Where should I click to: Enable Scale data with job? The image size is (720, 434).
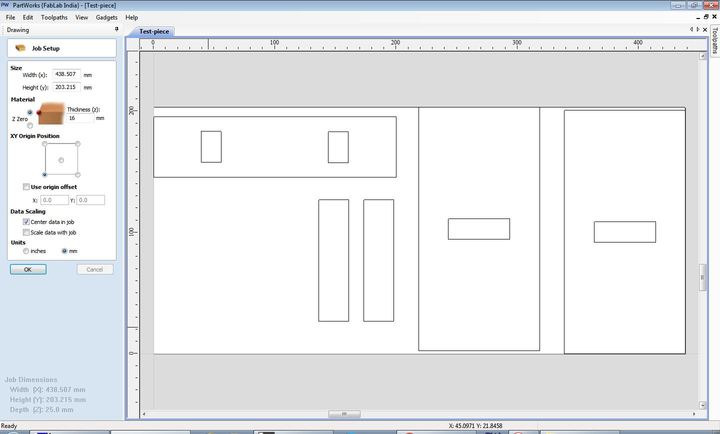coord(26,232)
